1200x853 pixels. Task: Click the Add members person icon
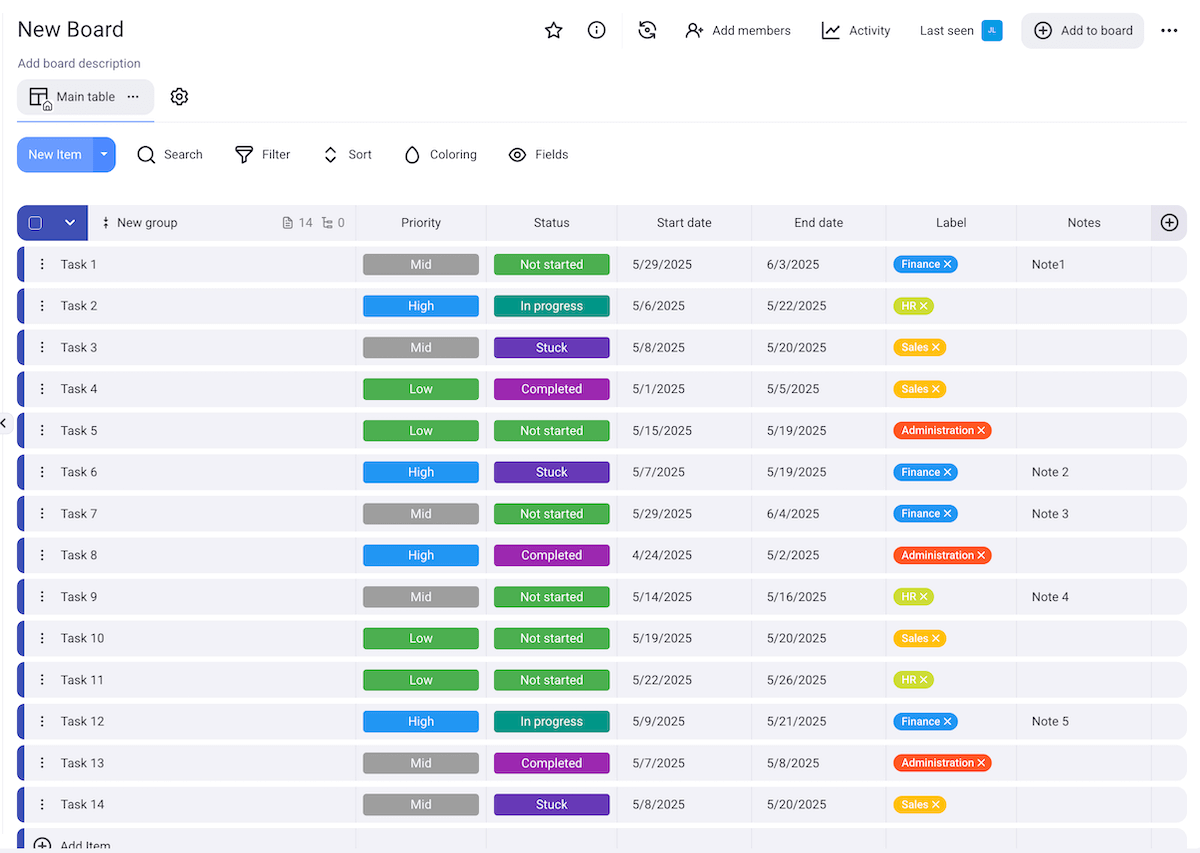point(695,31)
